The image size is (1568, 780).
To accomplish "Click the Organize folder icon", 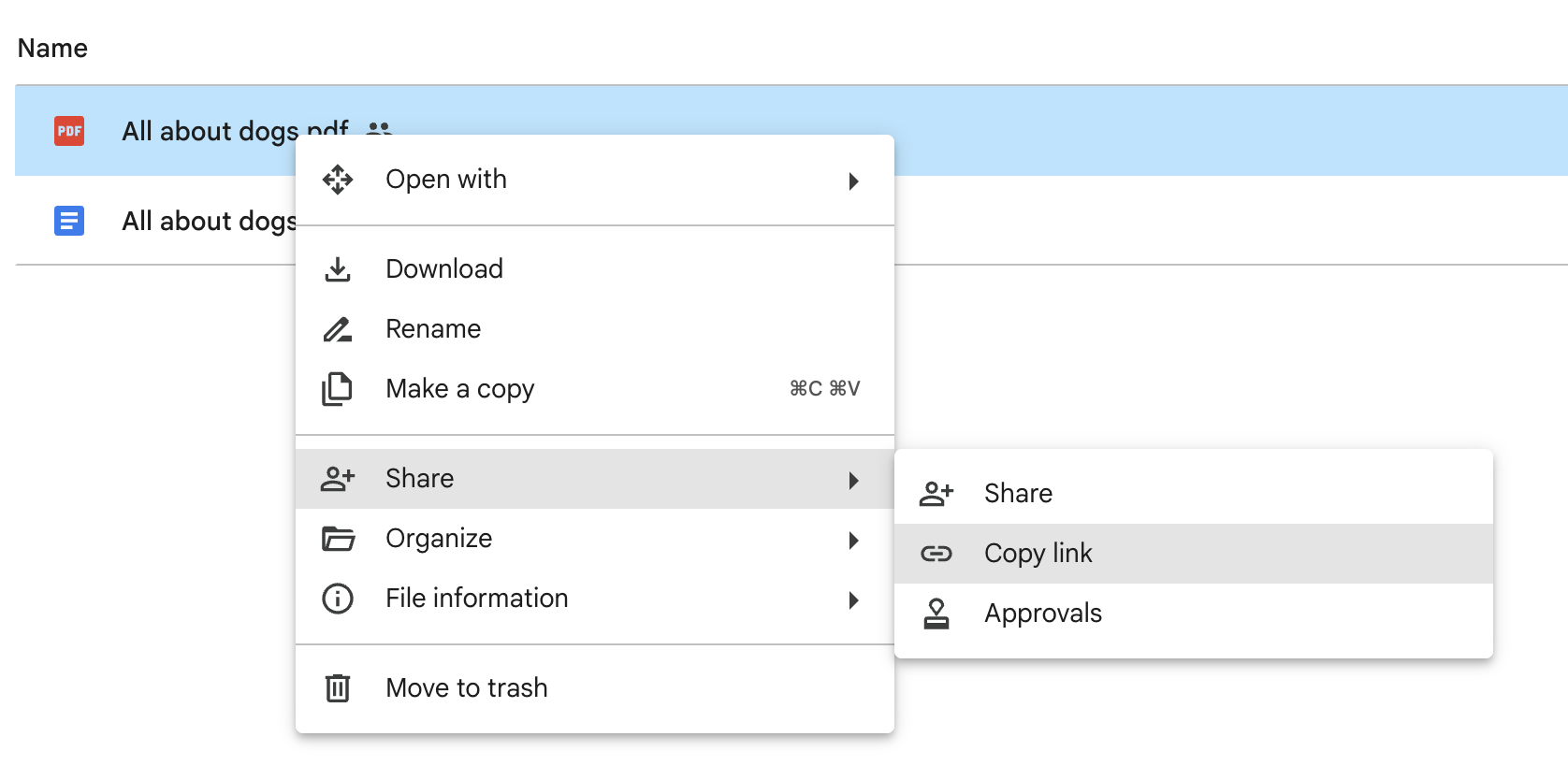I will [x=338, y=539].
